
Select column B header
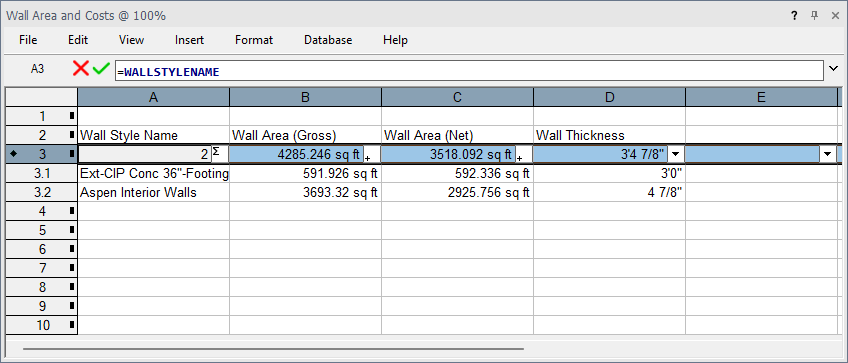click(306, 97)
